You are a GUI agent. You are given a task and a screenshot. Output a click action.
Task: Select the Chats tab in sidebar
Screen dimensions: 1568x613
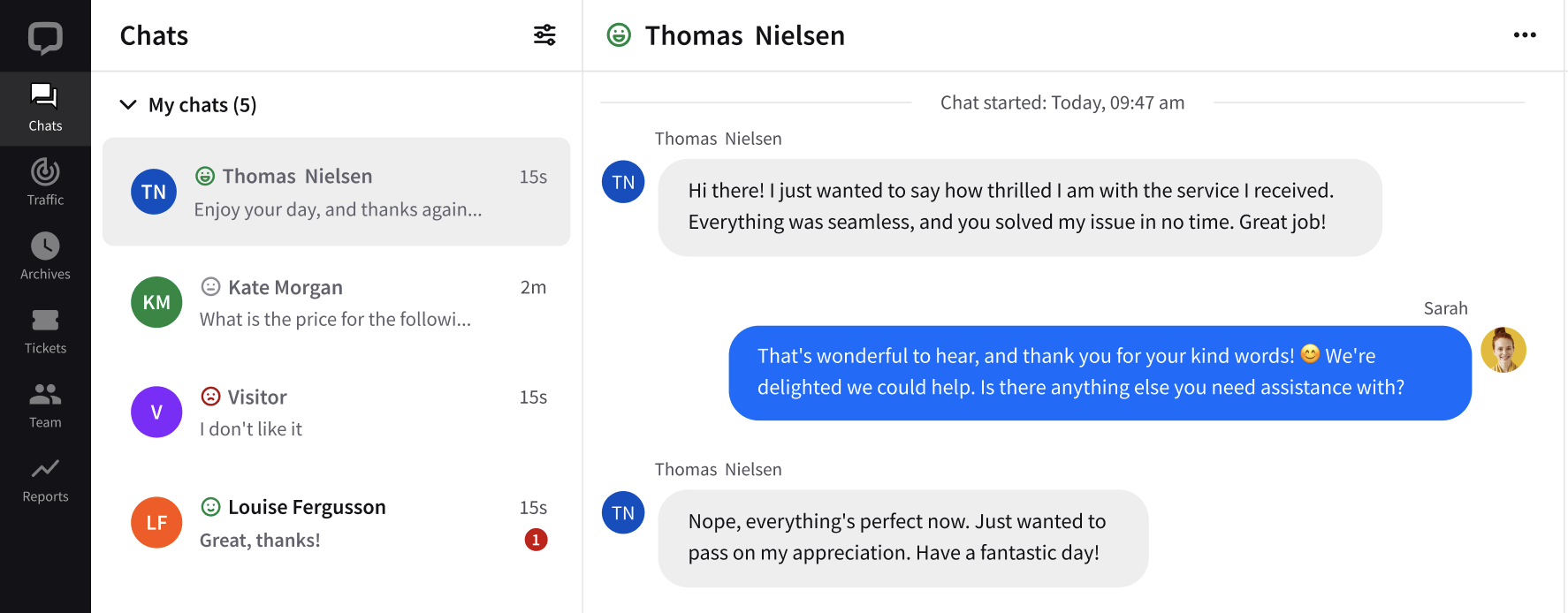click(45, 108)
